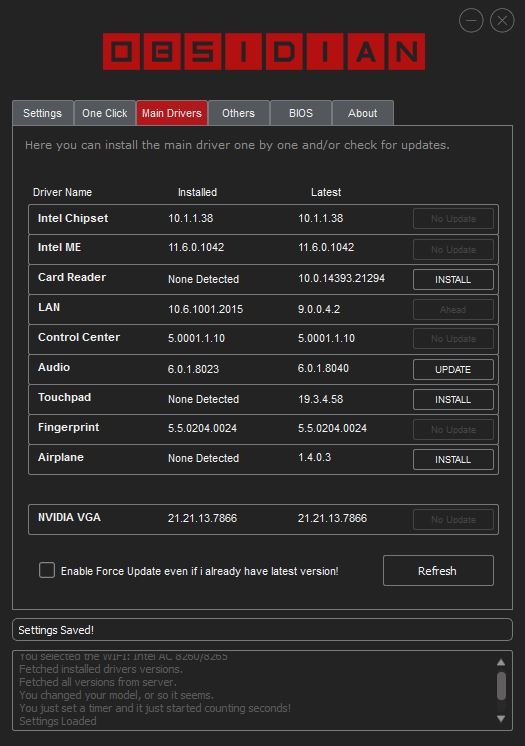Install the Airplane driver
Screen dimensions: 525x746
(453, 459)
